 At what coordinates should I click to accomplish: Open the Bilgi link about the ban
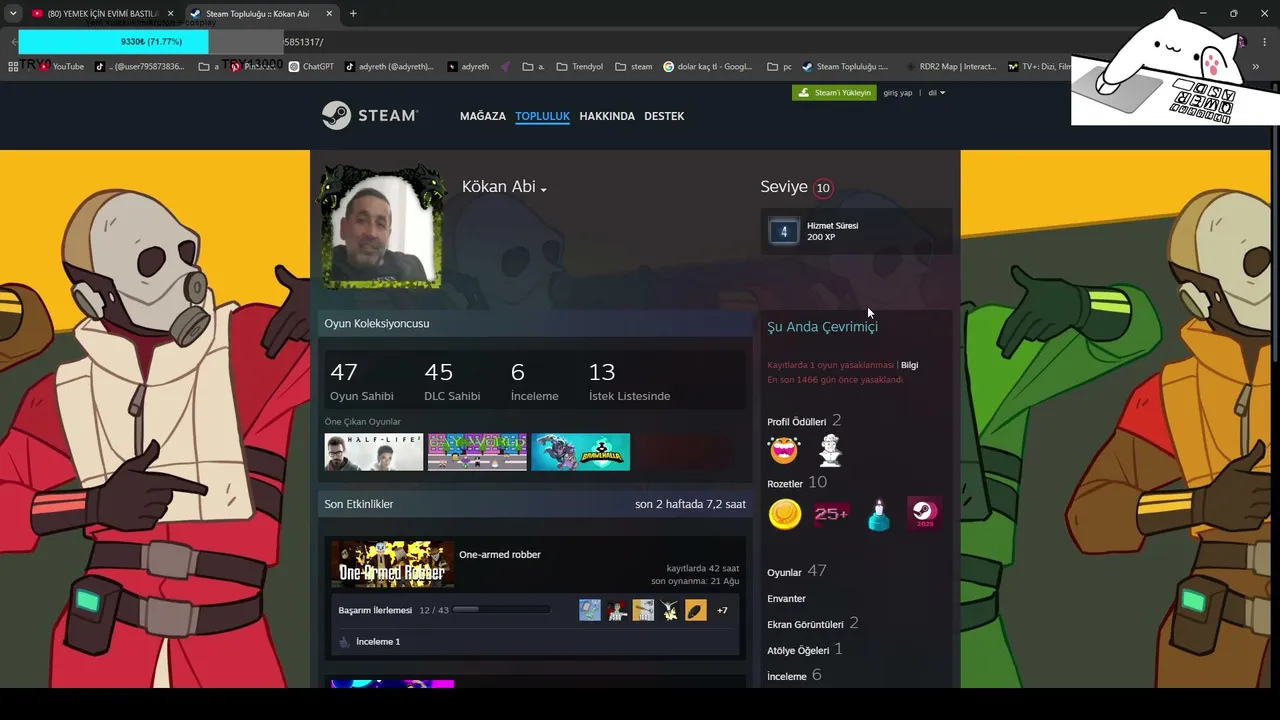(x=909, y=365)
